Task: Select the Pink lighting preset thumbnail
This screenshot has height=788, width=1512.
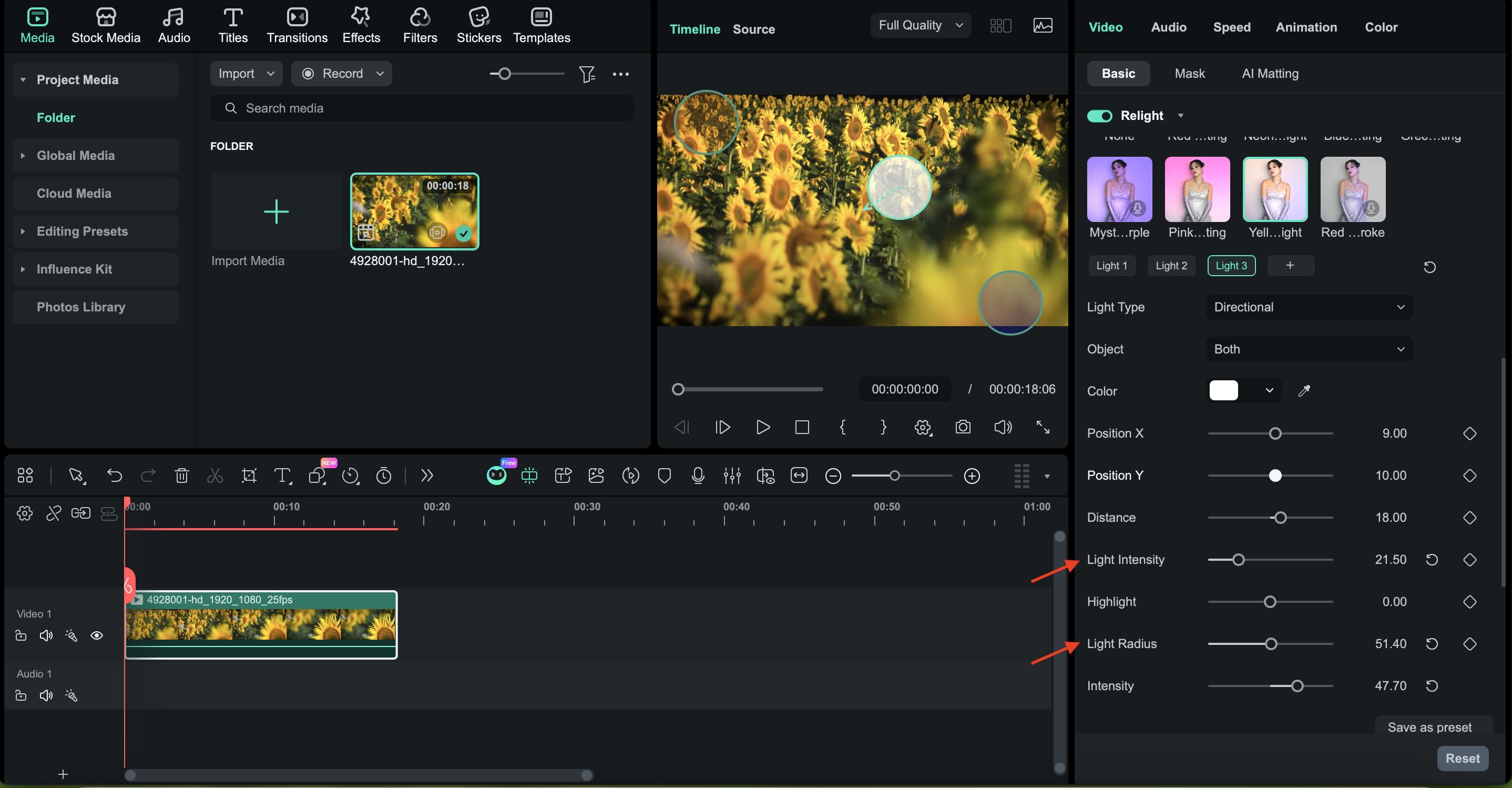Action: coord(1197,189)
